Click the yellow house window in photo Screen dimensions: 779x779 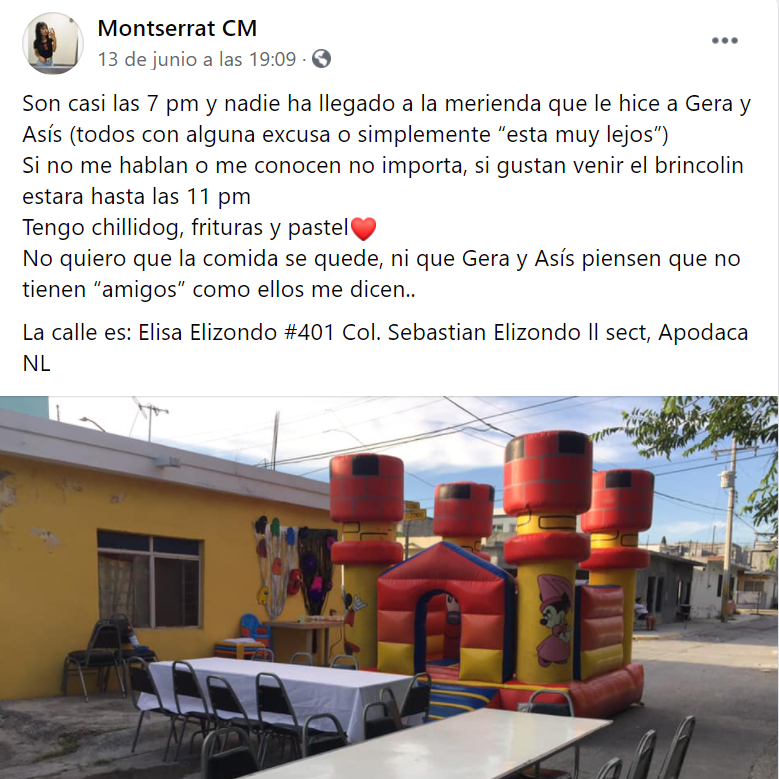(x=149, y=579)
